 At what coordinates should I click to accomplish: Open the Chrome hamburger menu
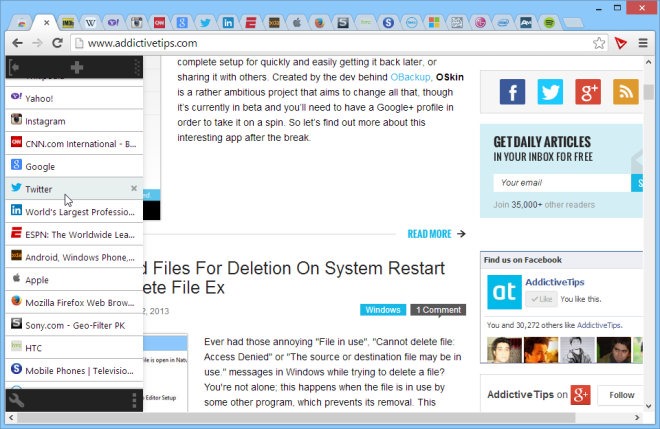643,43
